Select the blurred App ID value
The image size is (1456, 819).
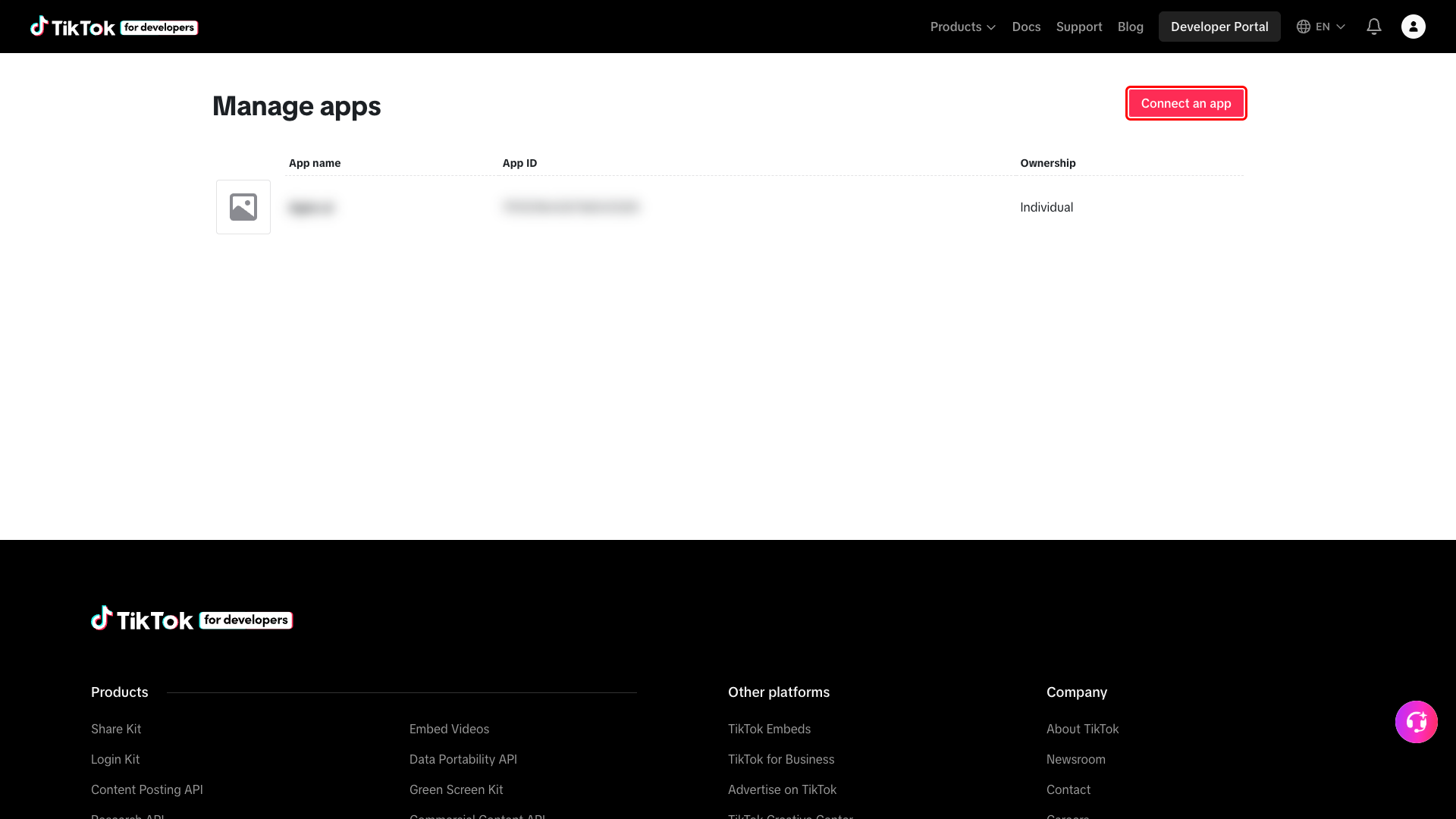(571, 206)
